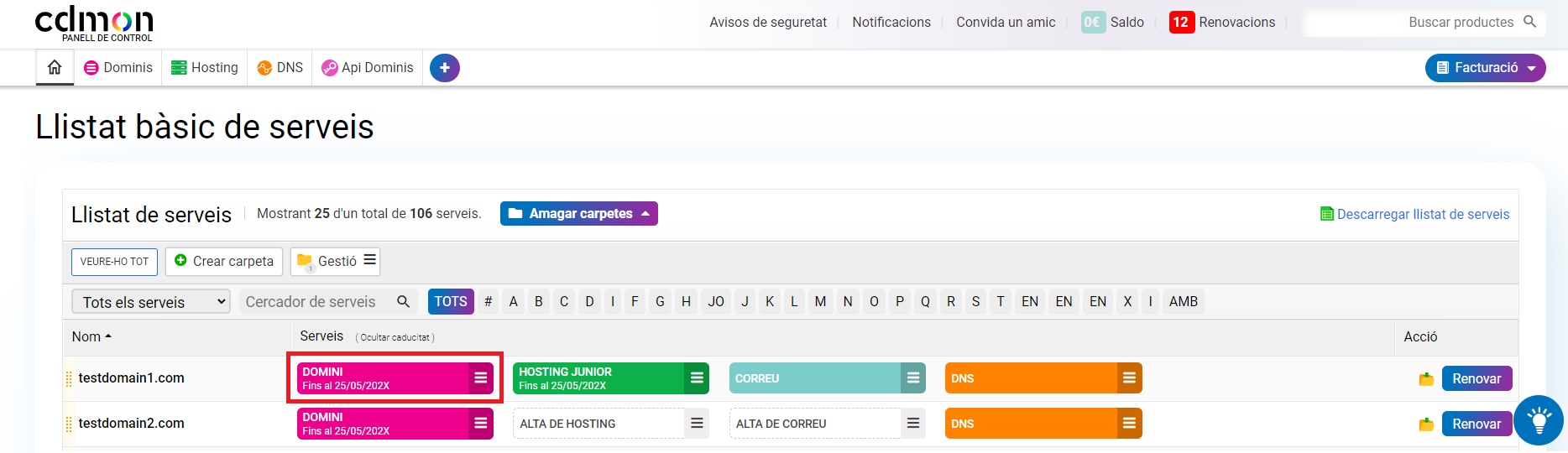Go to the home icon tab

[55, 67]
